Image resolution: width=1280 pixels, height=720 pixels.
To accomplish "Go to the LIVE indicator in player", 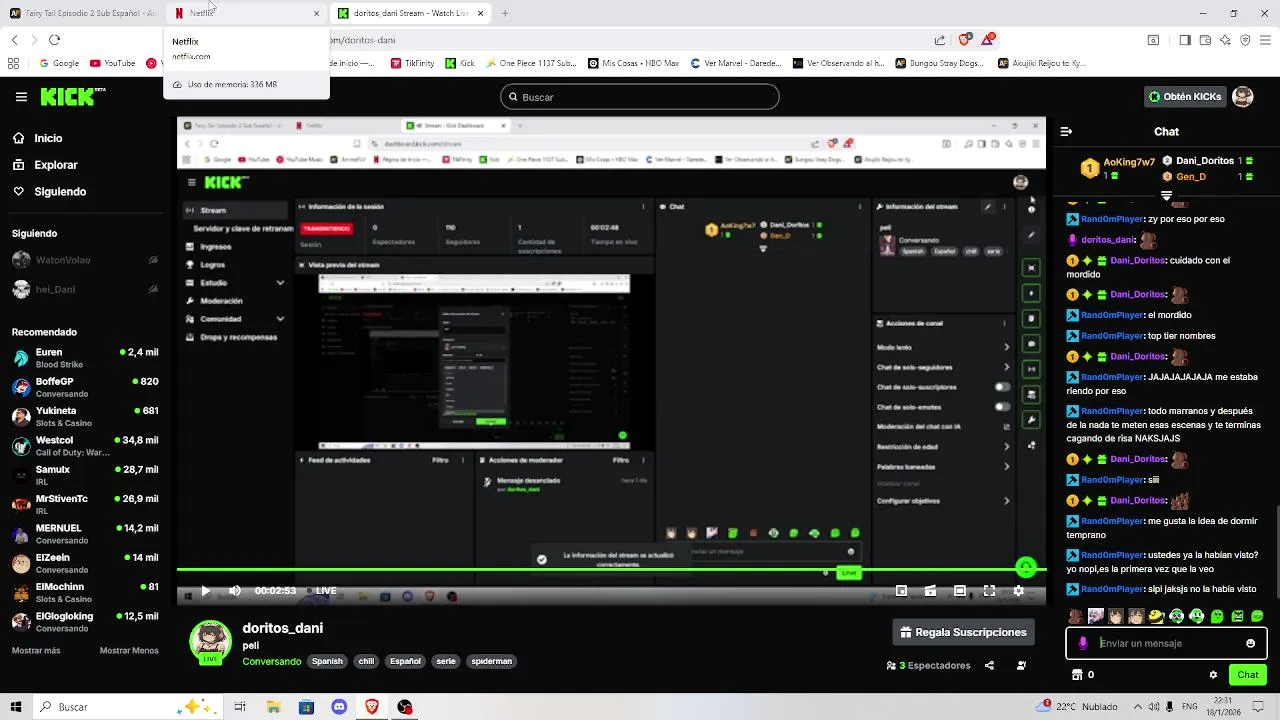I will [x=321, y=591].
